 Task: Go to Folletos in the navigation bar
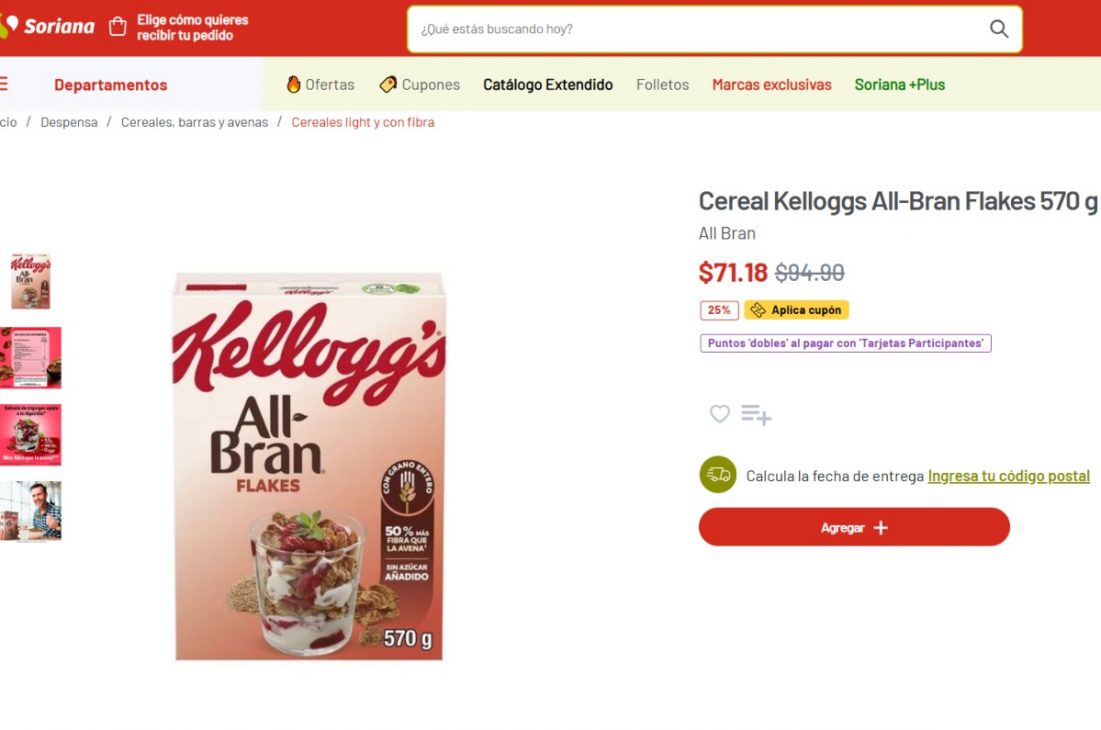662,85
